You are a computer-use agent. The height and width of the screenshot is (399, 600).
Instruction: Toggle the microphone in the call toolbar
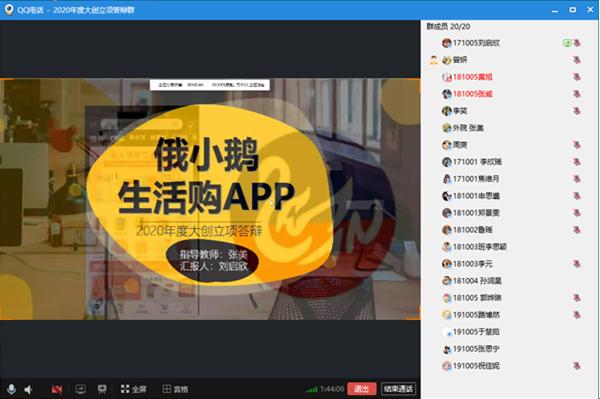(x=11, y=389)
